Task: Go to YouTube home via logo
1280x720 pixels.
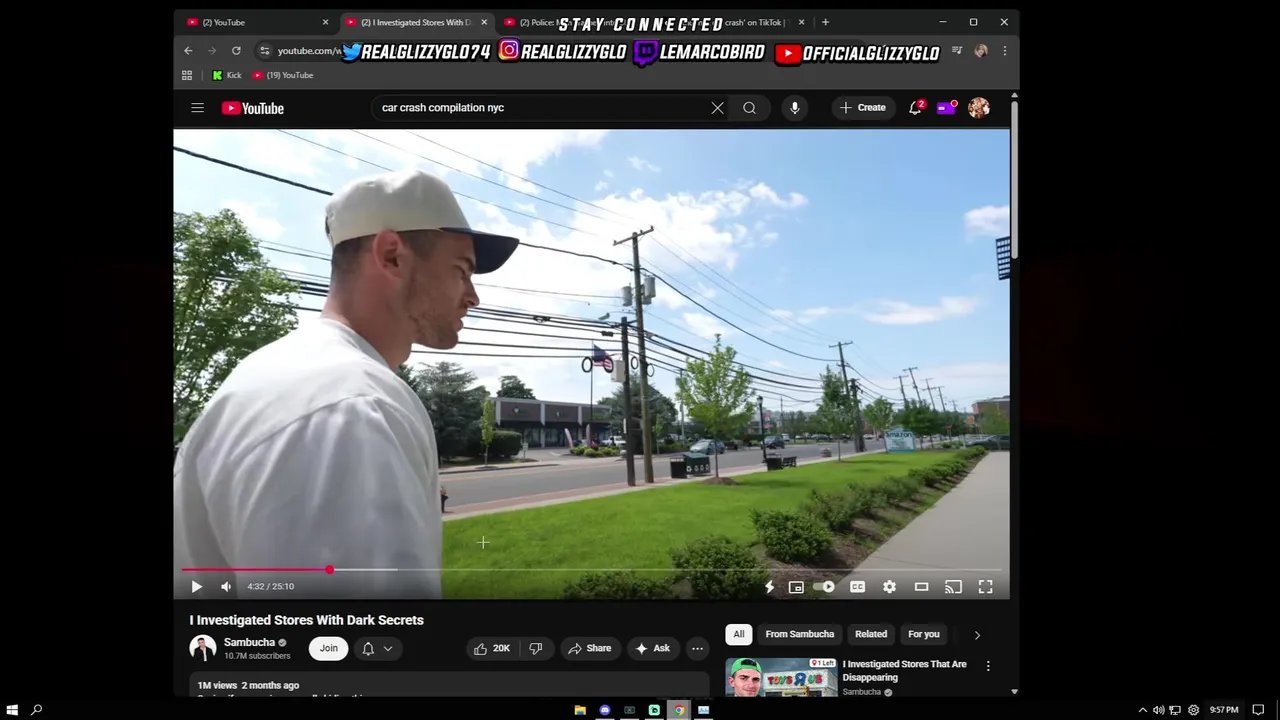Action: point(253,108)
